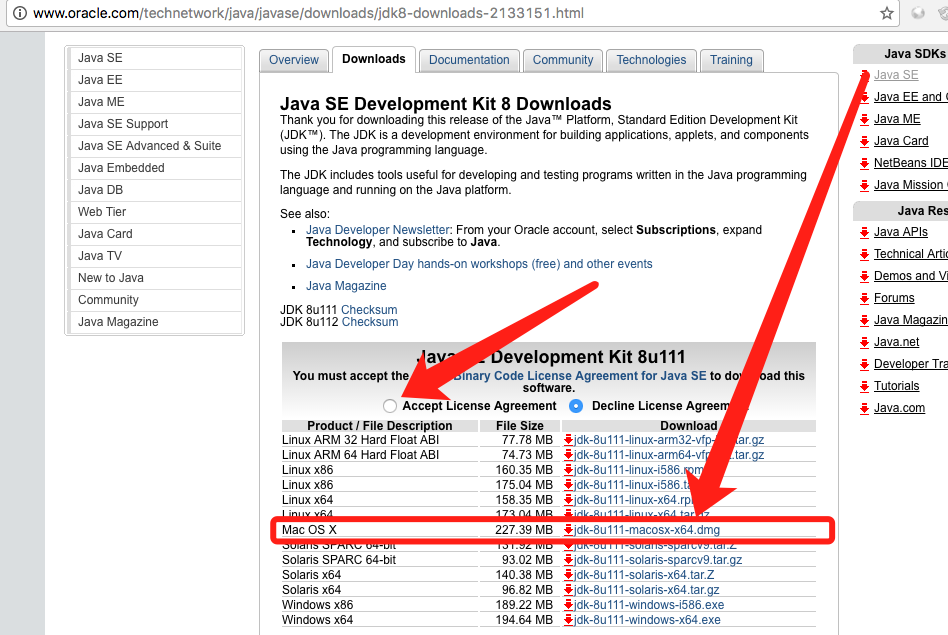
Task: Open Java Card in left sidebar
Action: 155,234
